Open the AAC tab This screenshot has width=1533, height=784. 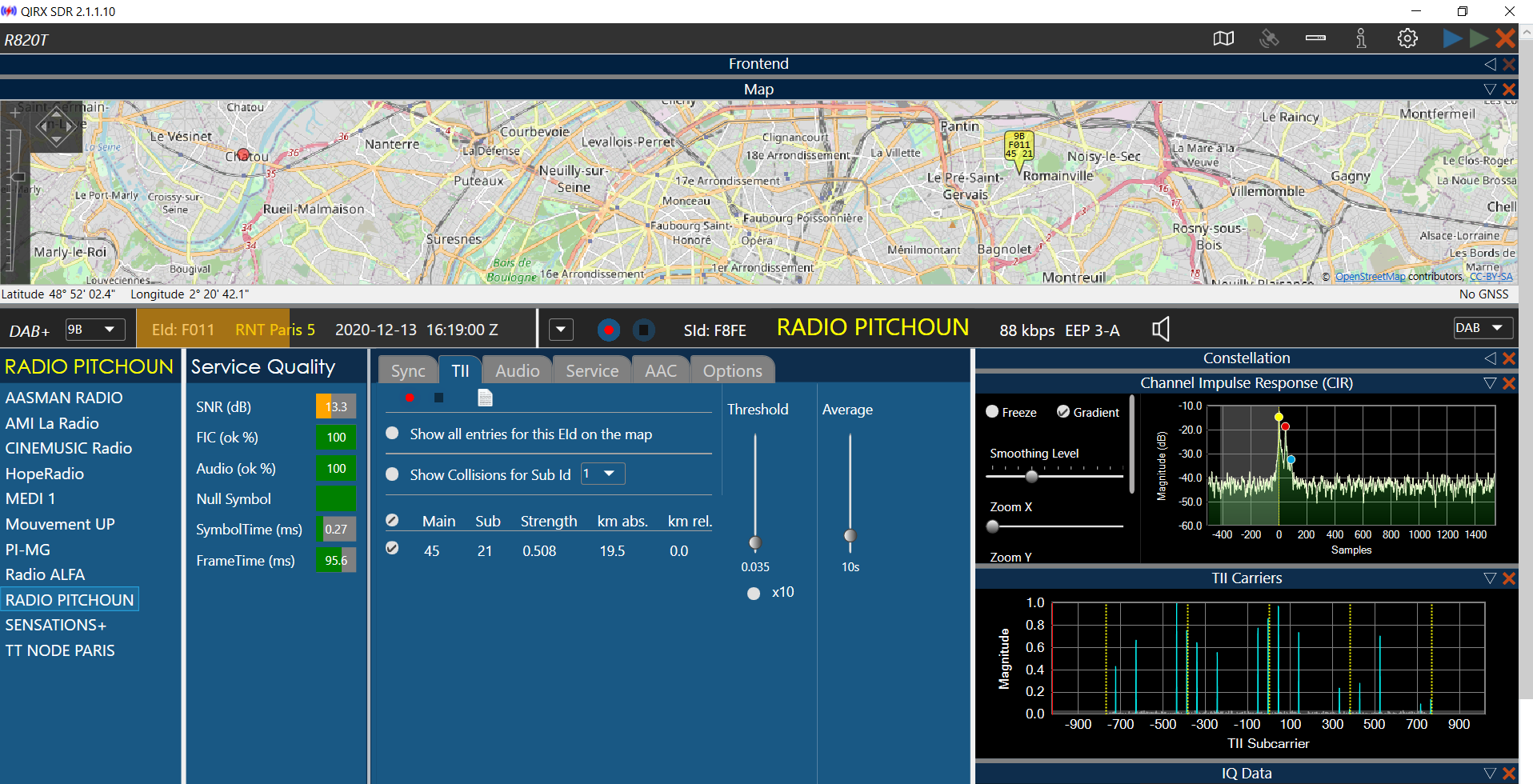pyautogui.click(x=661, y=370)
